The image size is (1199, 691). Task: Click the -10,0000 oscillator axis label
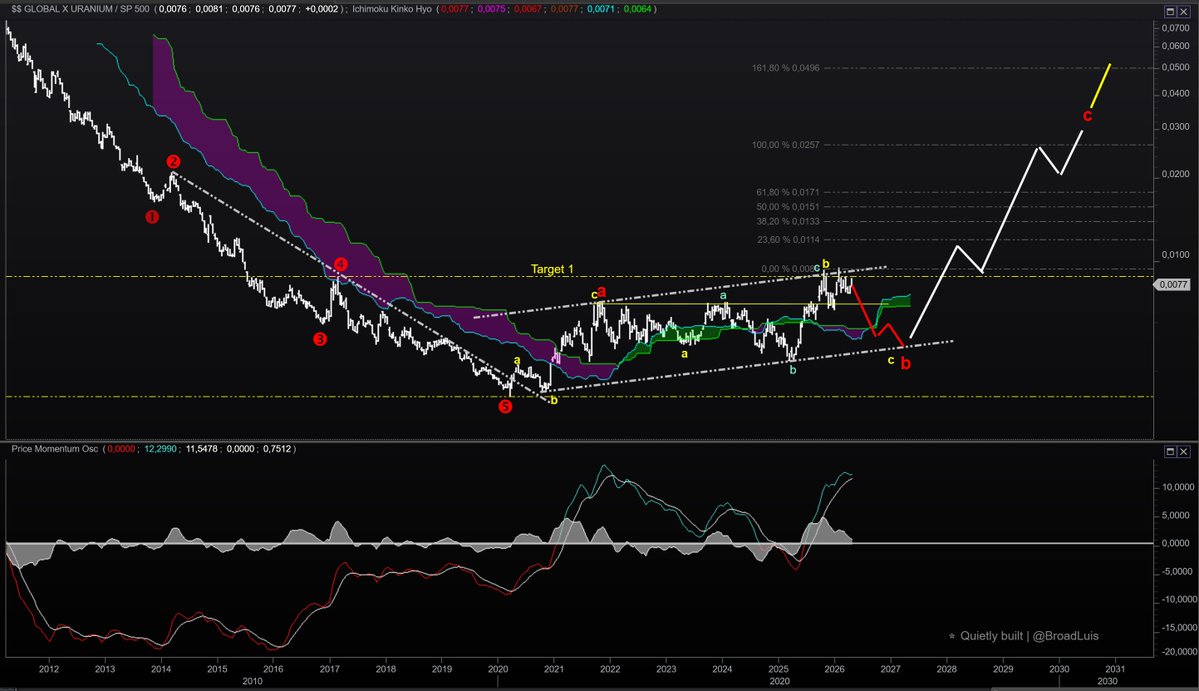(1178, 599)
